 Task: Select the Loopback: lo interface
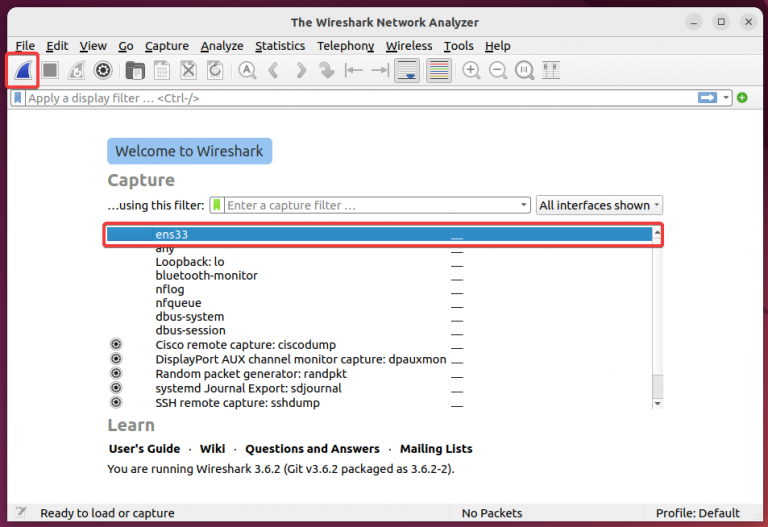coord(190,262)
